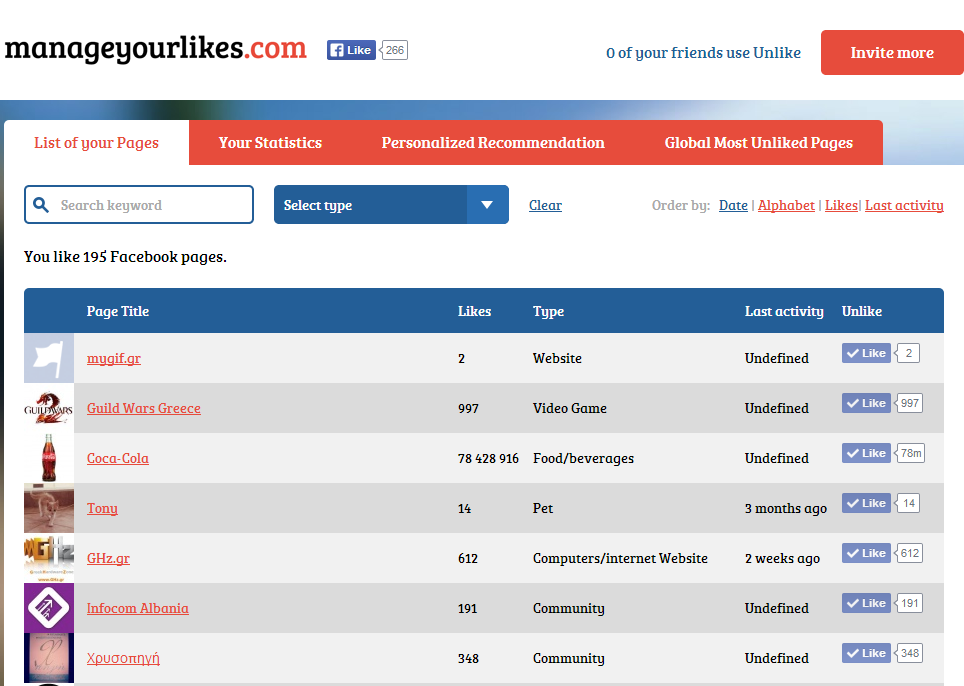Click the Likes column header
Image resolution: width=964 pixels, height=686 pixels.
click(x=475, y=311)
